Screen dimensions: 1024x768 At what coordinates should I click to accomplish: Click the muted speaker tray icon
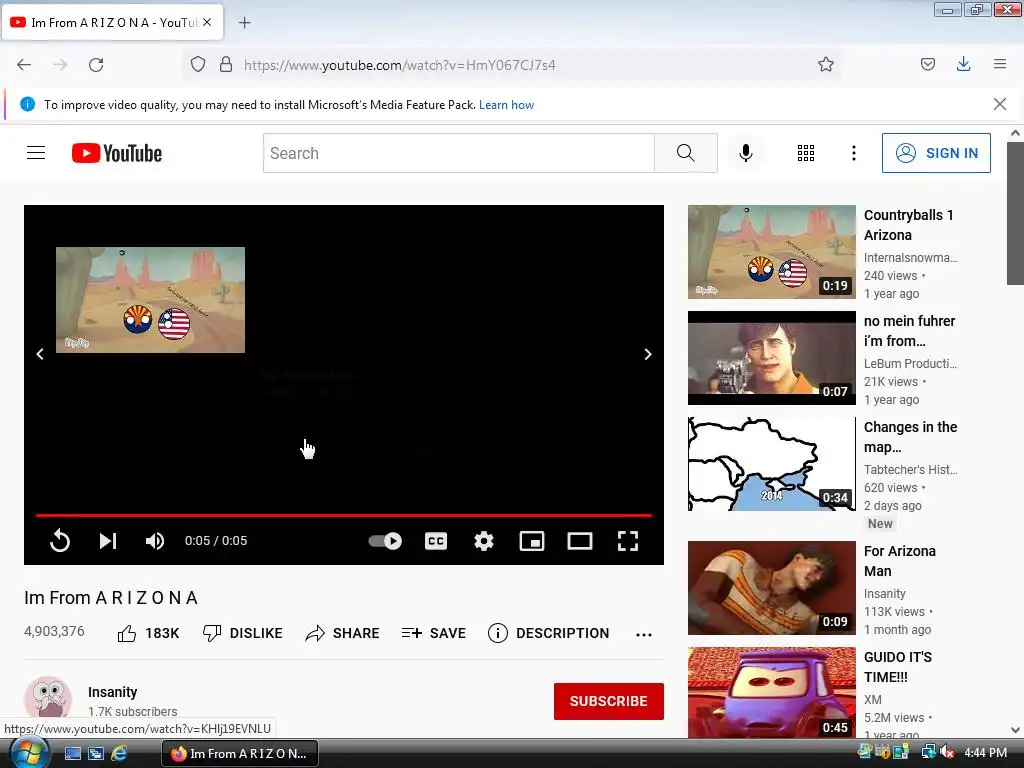[947, 752]
